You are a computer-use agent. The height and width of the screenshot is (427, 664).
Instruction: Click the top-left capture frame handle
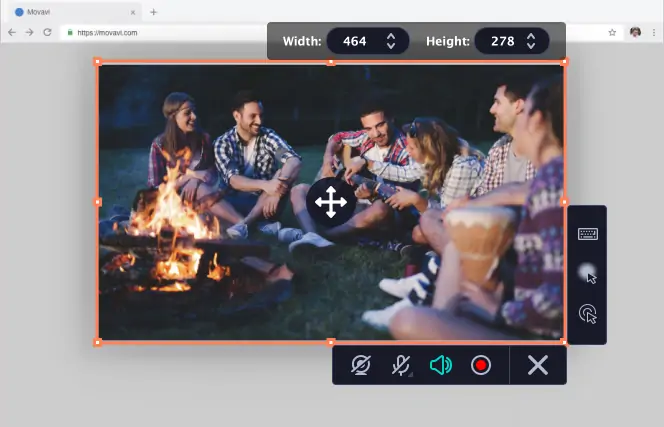coord(97,62)
